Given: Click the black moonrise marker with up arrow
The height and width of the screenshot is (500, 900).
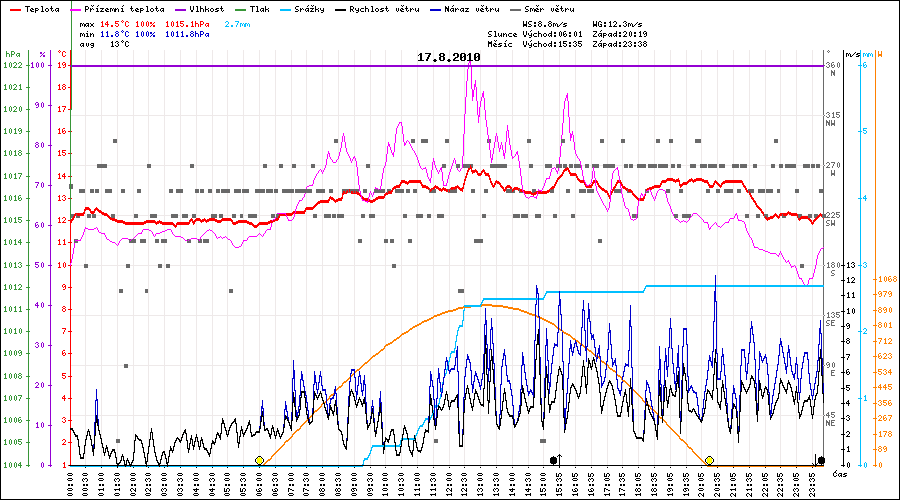Looking at the screenshot, I should [x=556, y=460].
